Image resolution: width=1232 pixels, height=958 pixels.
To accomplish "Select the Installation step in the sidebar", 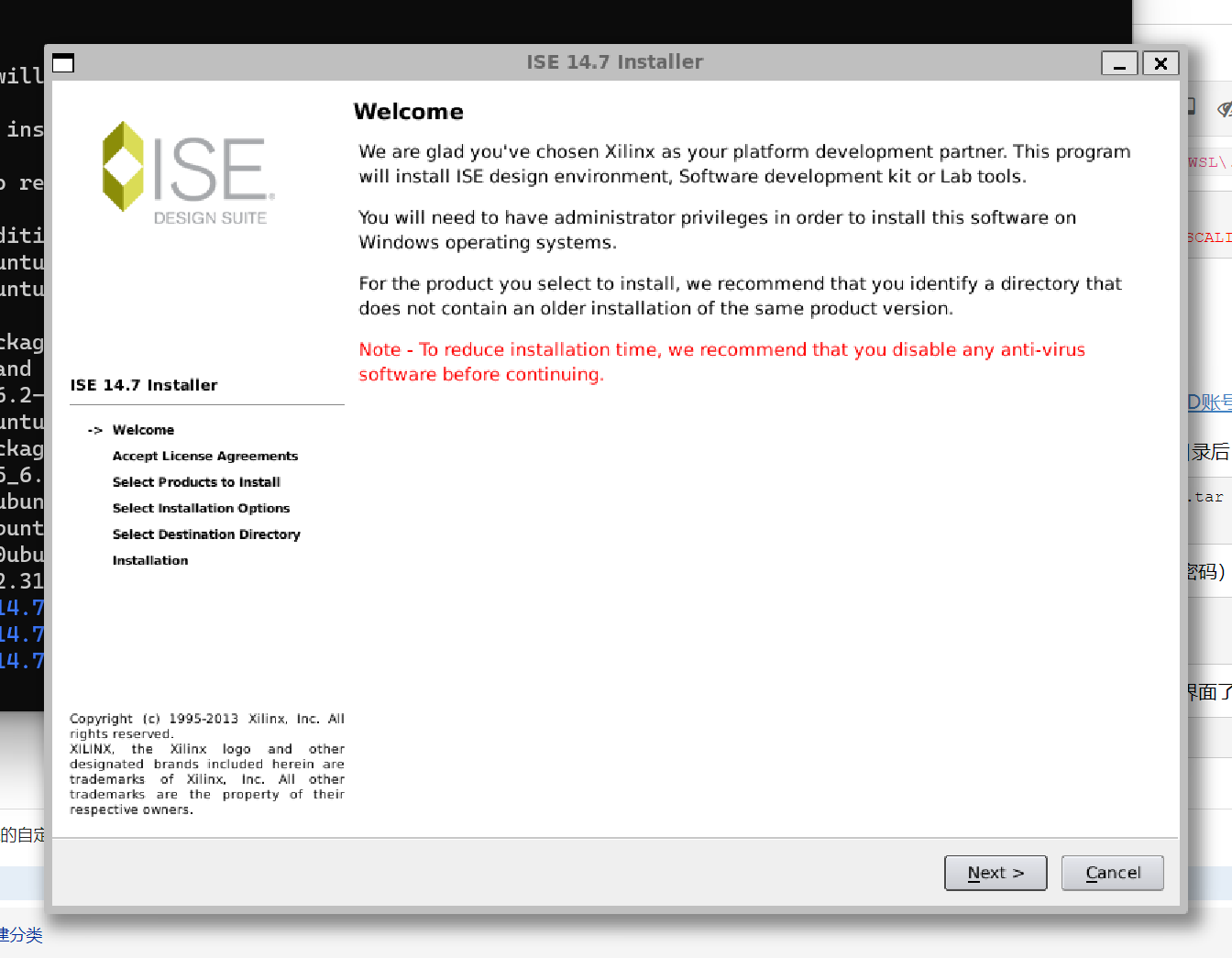I will coord(150,560).
